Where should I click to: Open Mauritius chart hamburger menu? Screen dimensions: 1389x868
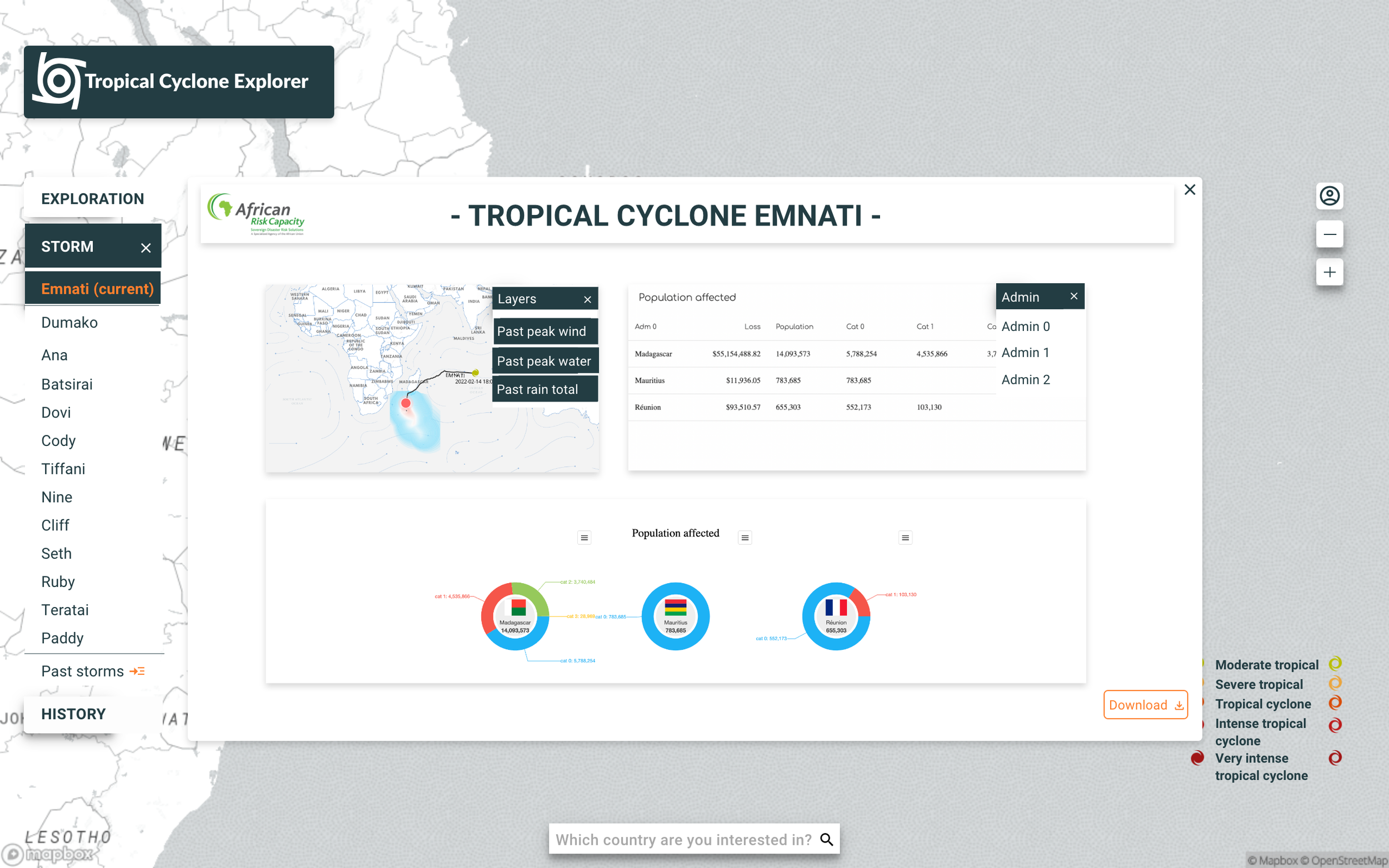(745, 538)
